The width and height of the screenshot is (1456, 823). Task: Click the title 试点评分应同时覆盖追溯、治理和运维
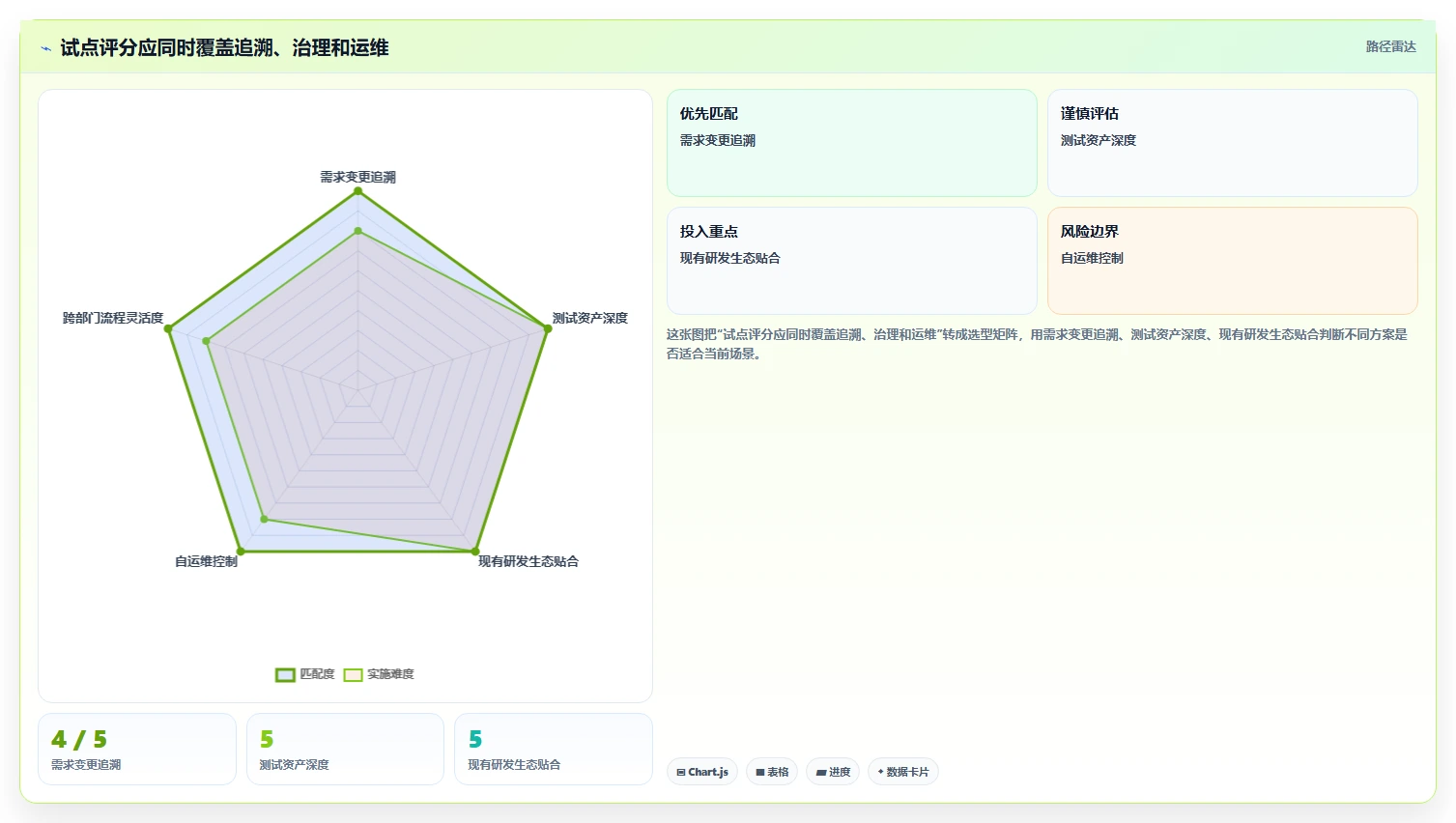[x=224, y=48]
